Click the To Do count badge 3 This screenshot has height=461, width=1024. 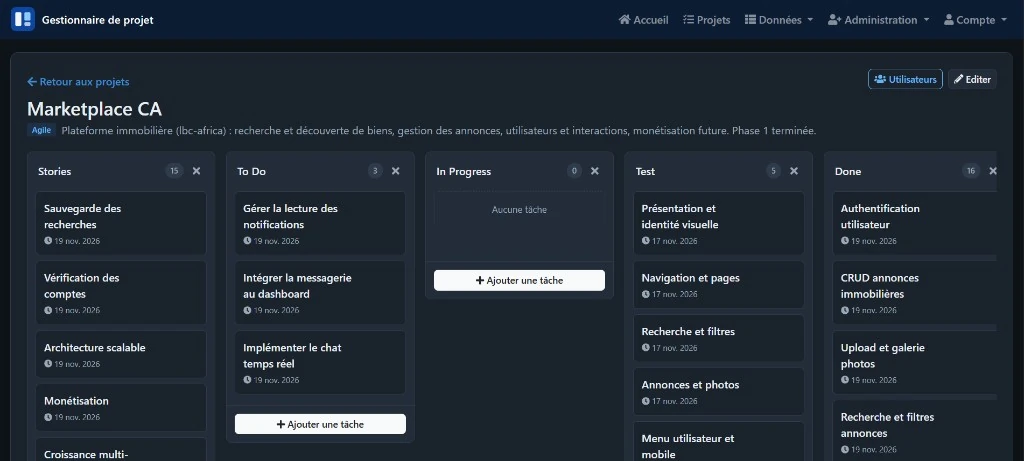coord(375,171)
